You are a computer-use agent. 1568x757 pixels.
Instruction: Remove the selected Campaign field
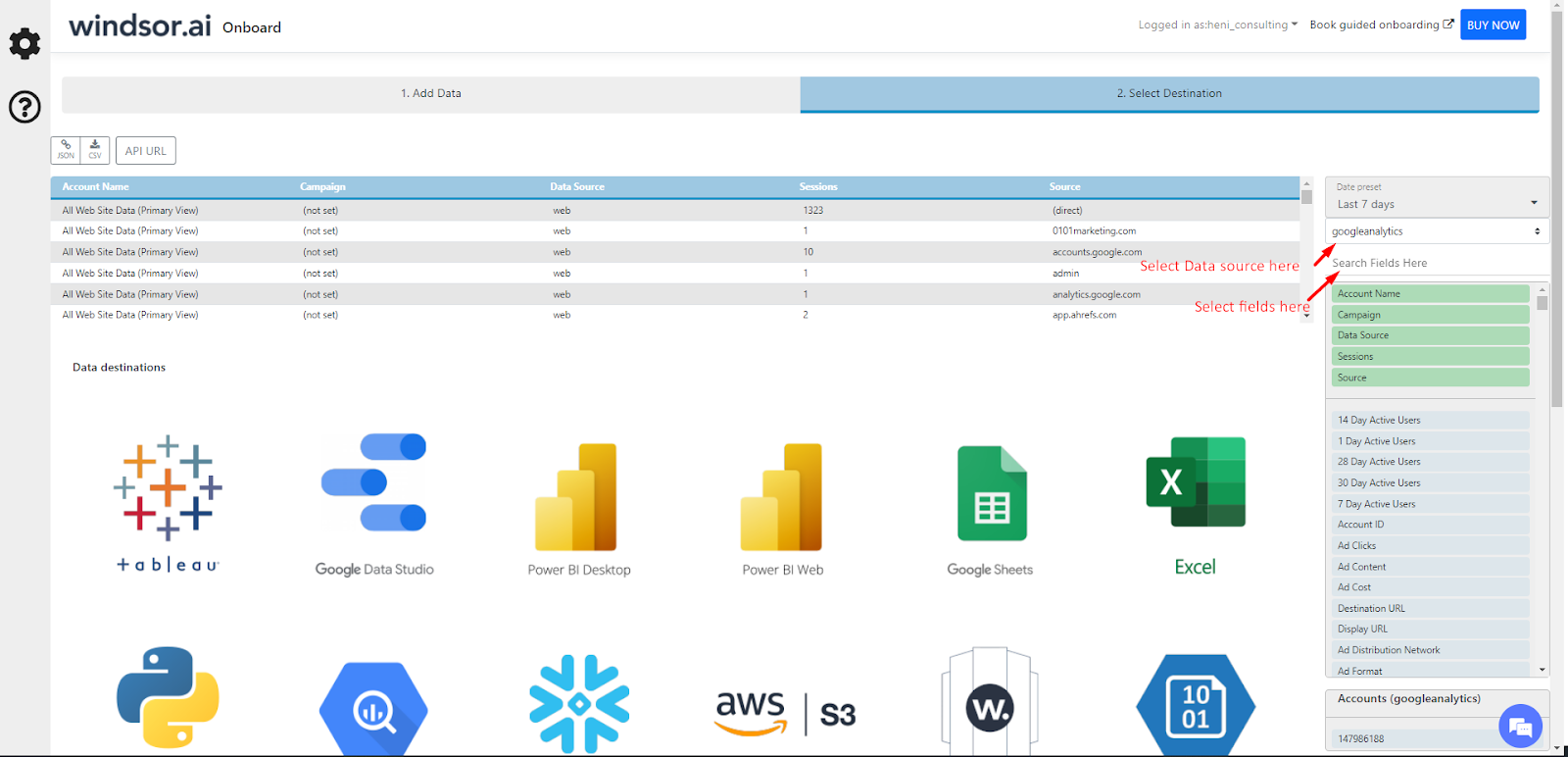(1431, 315)
